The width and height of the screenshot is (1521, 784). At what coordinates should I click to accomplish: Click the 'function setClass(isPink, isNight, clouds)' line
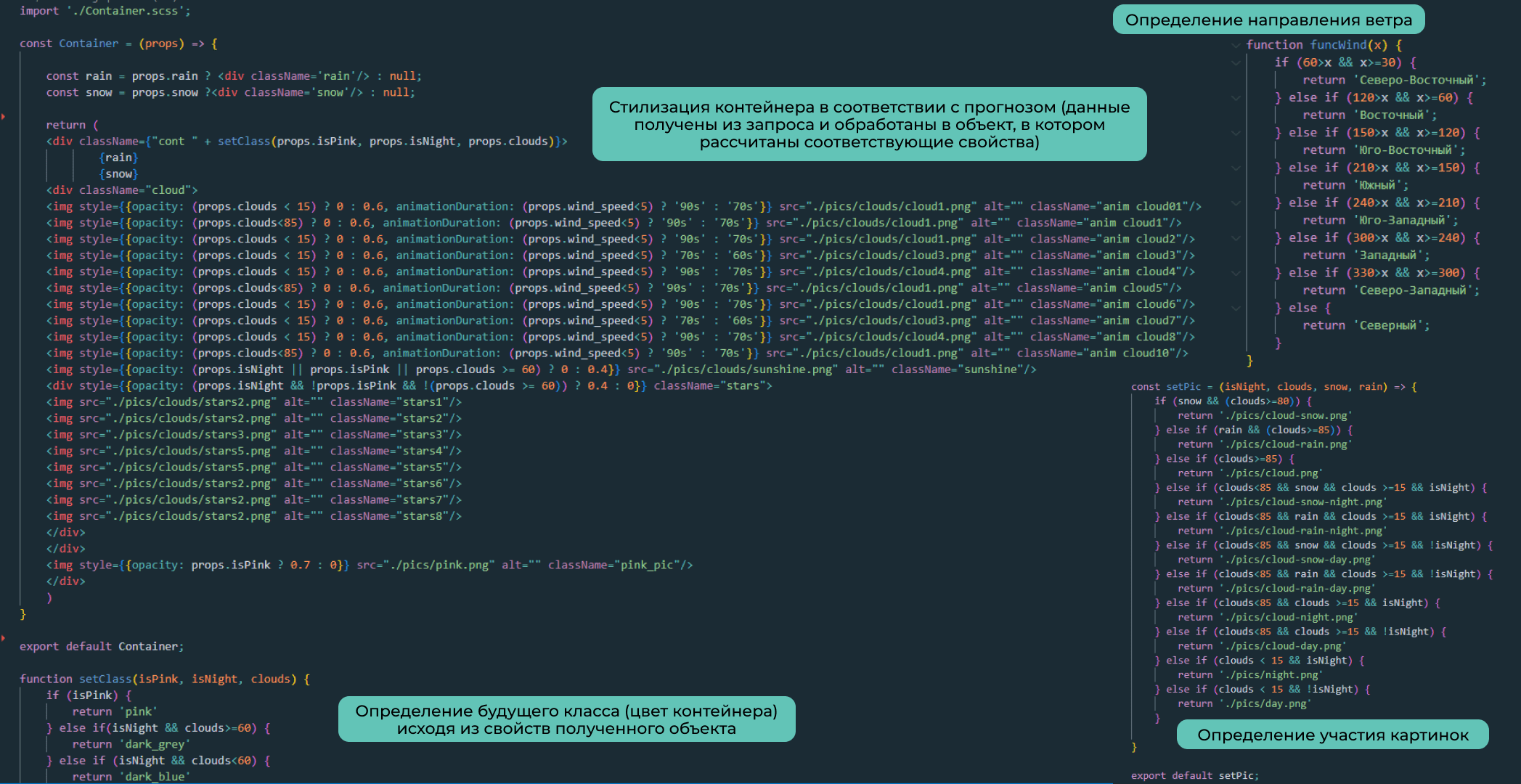[165, 679]
